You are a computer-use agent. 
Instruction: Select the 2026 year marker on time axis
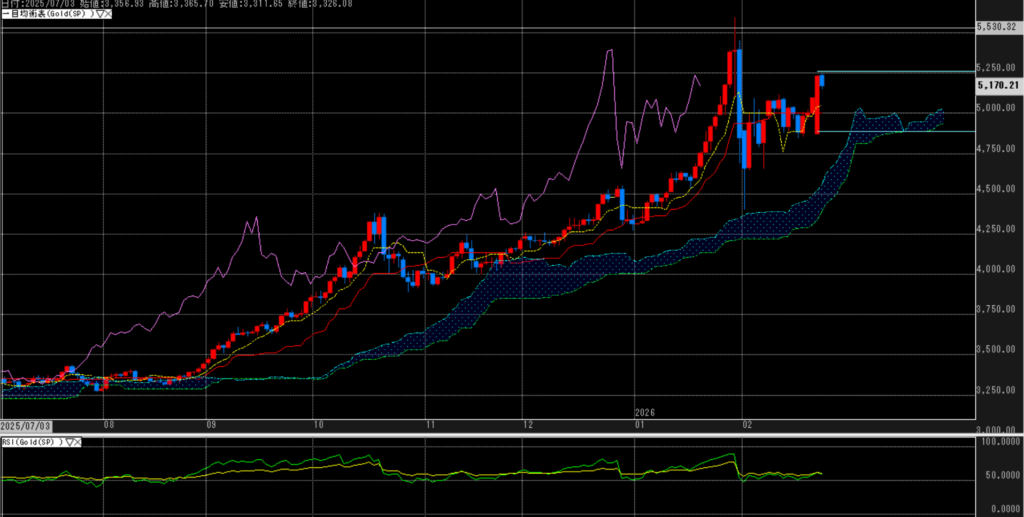tap(645, 412)
